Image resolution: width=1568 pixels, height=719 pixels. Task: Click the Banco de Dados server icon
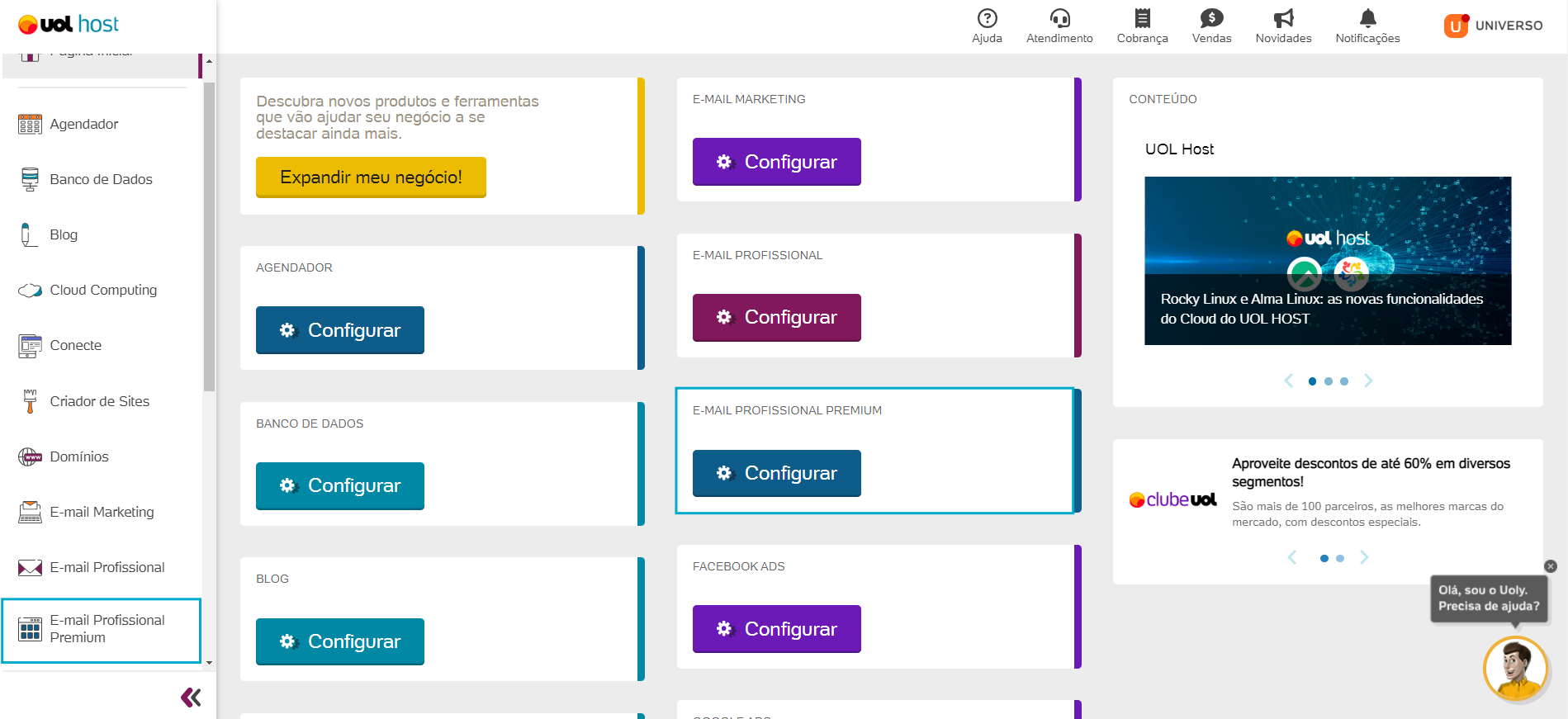[x=30, y=179]
